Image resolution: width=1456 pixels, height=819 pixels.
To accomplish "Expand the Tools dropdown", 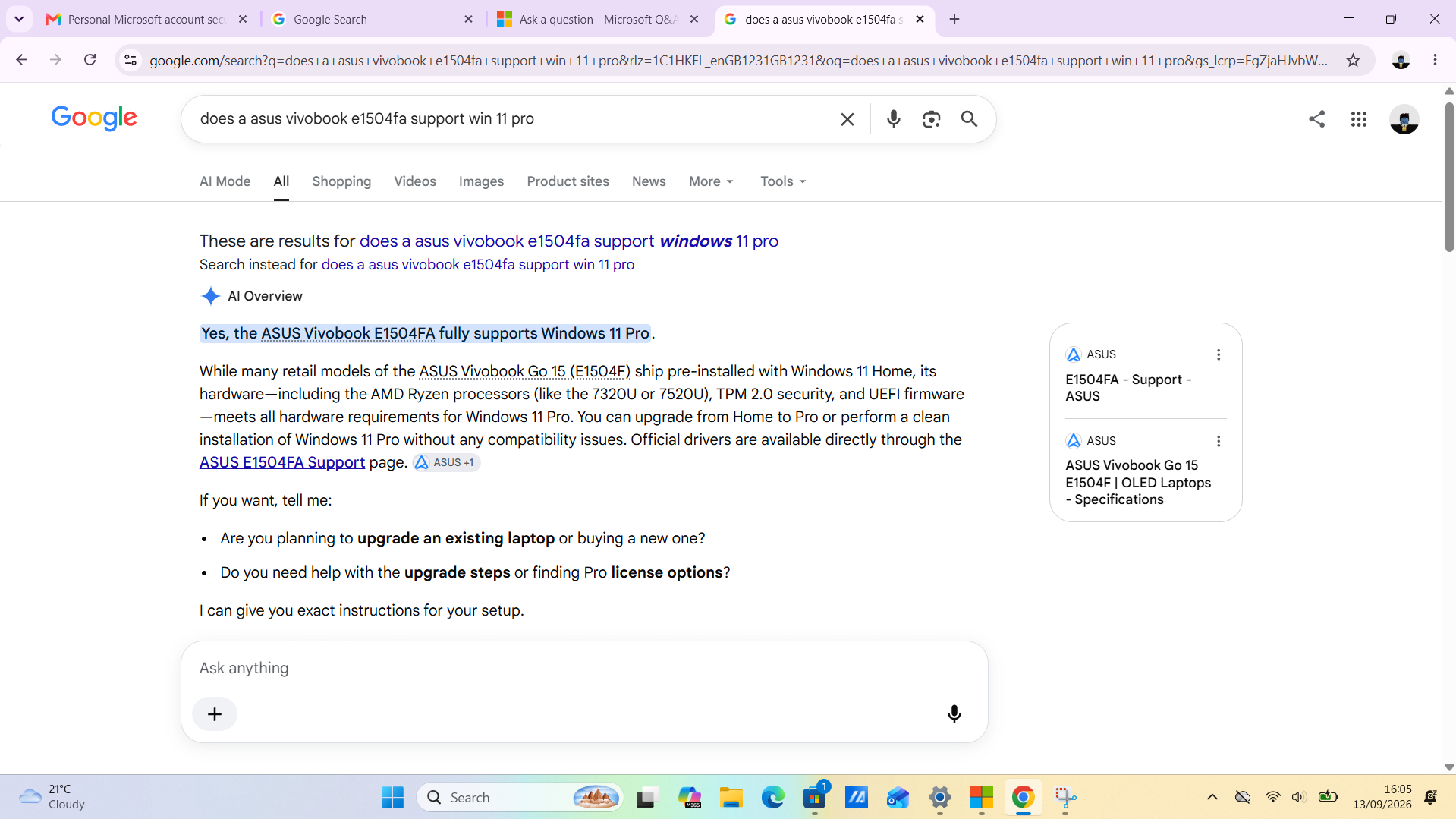I will click(783, 181).
